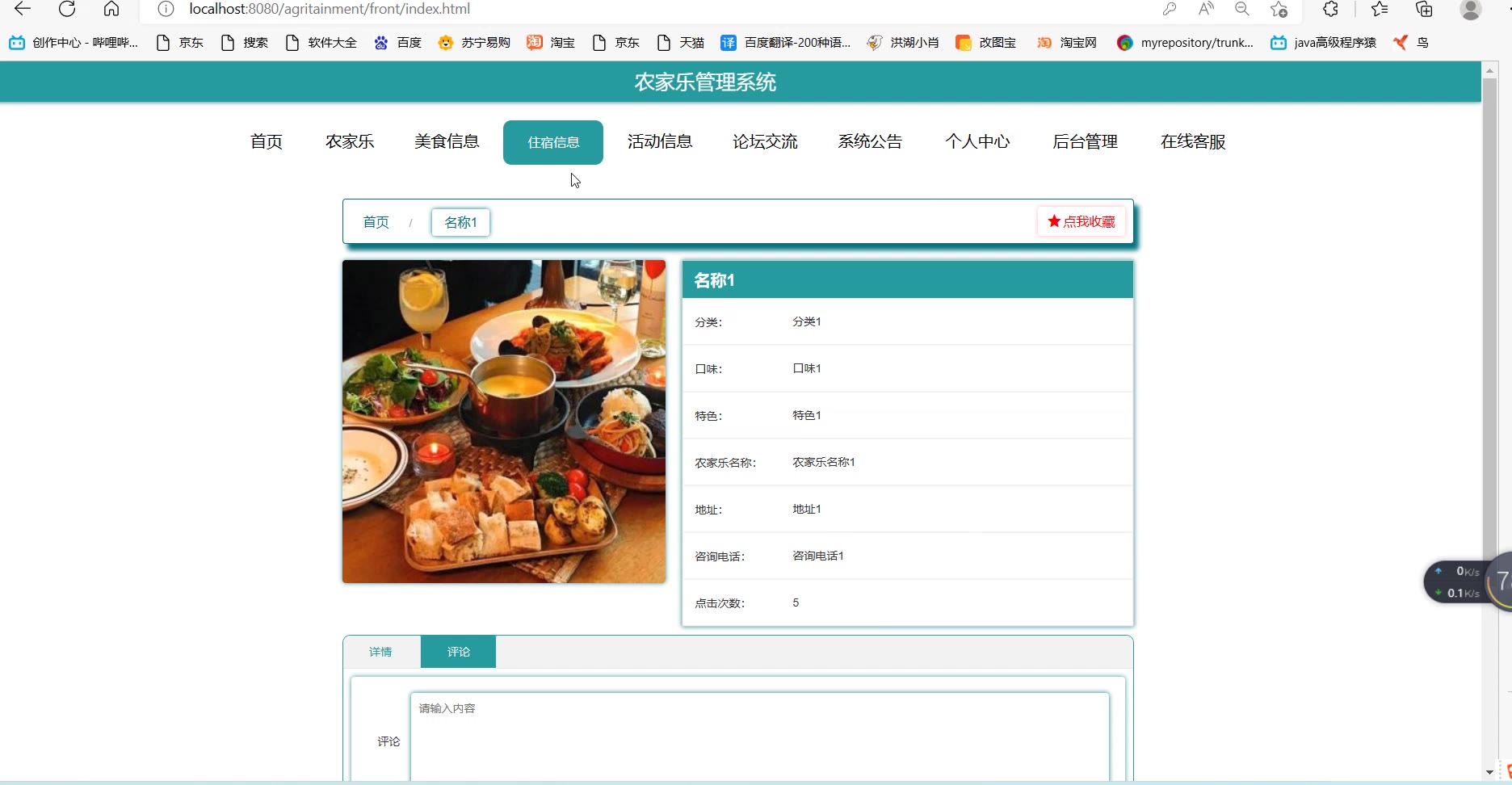Screen dimensions: 1512x785
Task: Click the 分类1 value text
Action: 806,321
